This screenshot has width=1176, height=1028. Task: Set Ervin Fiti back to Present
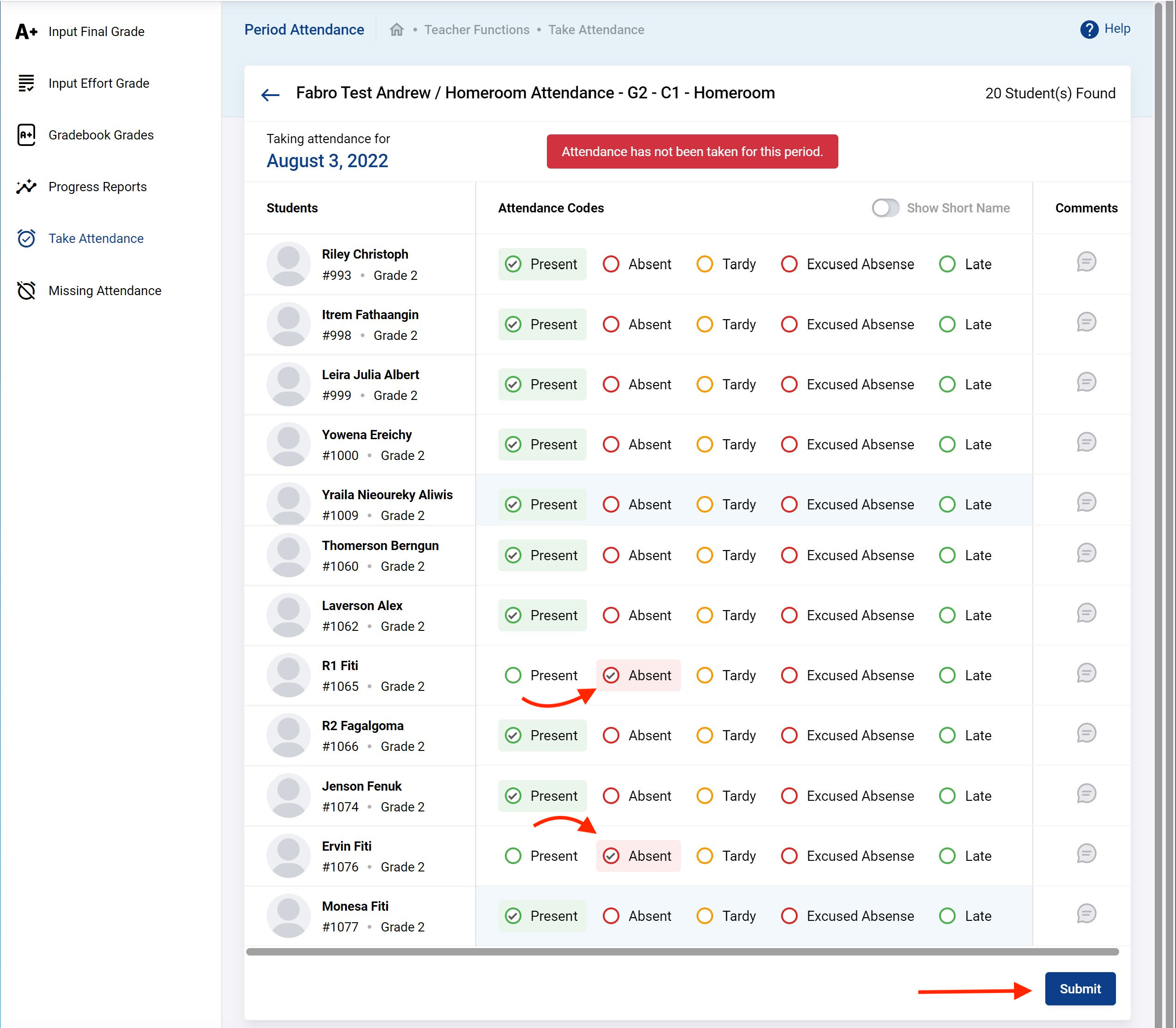click(x=513, y=856)
